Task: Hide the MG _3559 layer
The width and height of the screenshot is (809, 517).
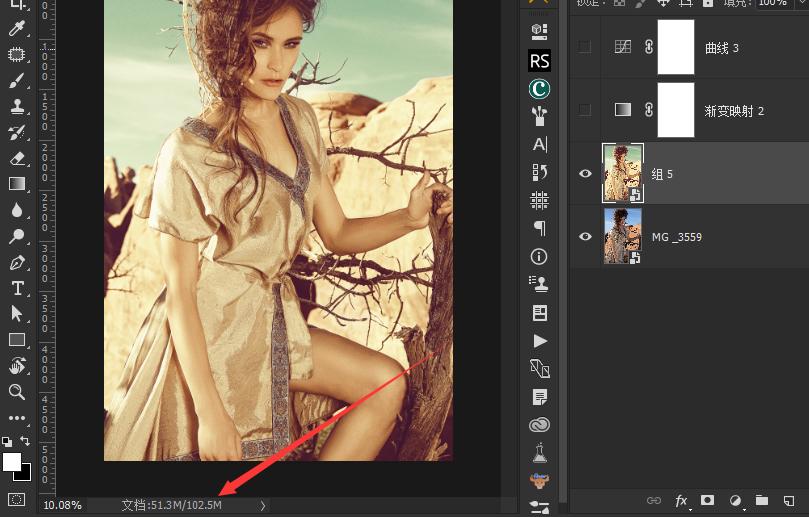Action: 586,236
